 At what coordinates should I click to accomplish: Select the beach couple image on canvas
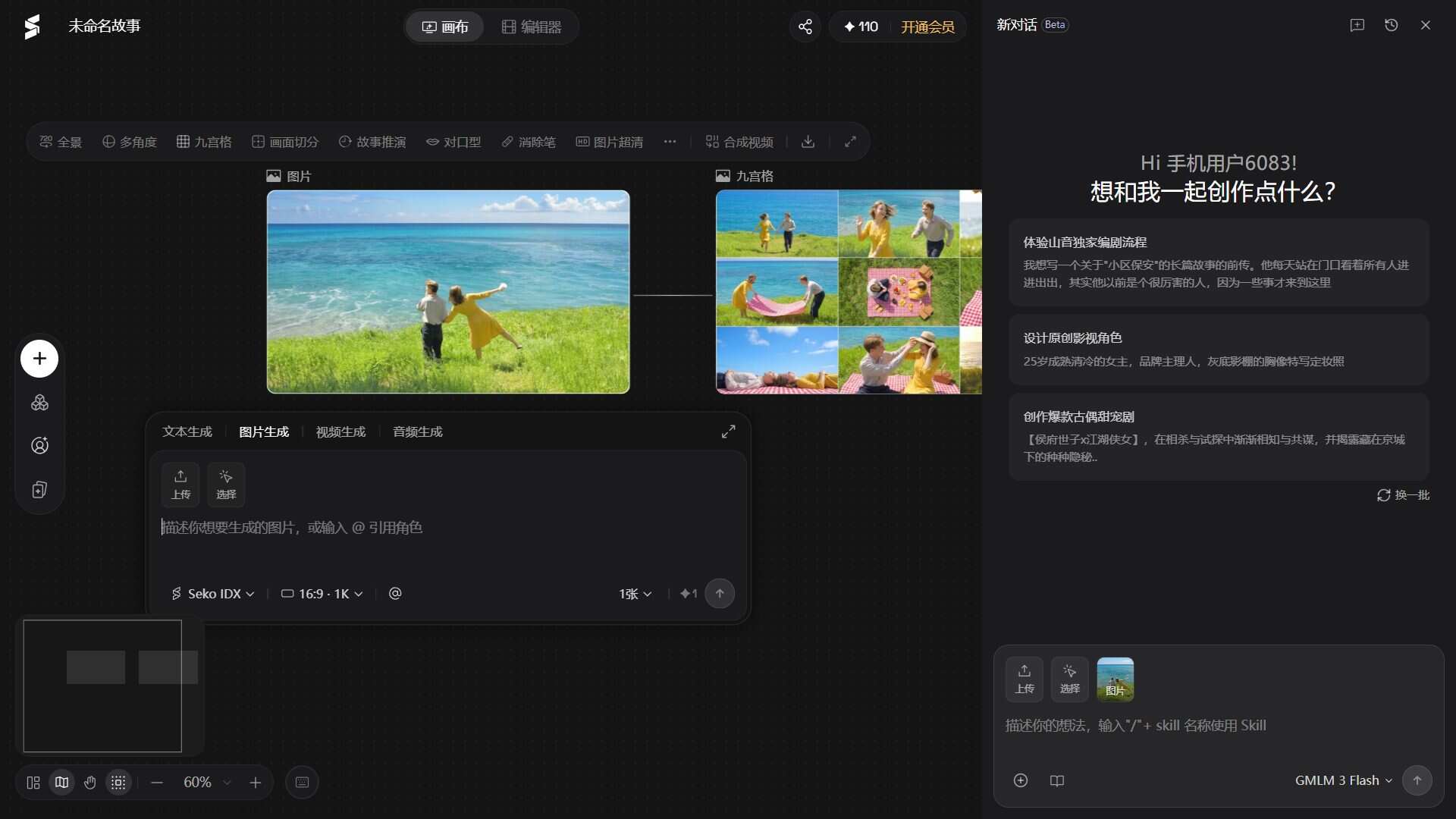tap(448, 292)
